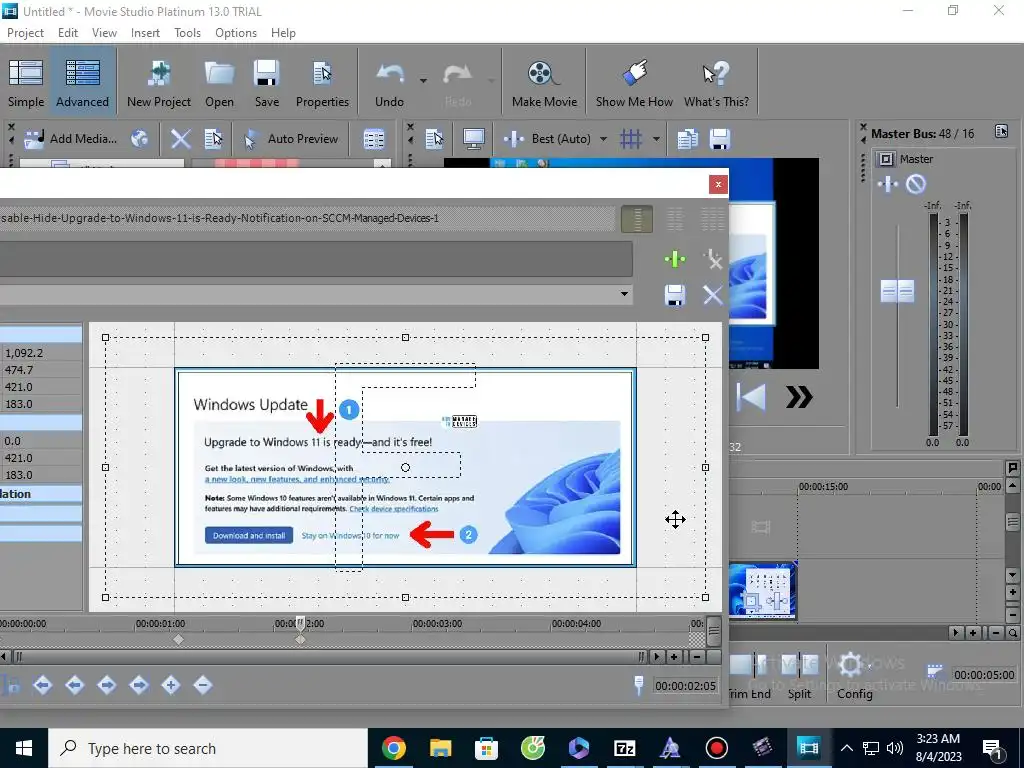Activate What's This help pointer

point(716,82)
